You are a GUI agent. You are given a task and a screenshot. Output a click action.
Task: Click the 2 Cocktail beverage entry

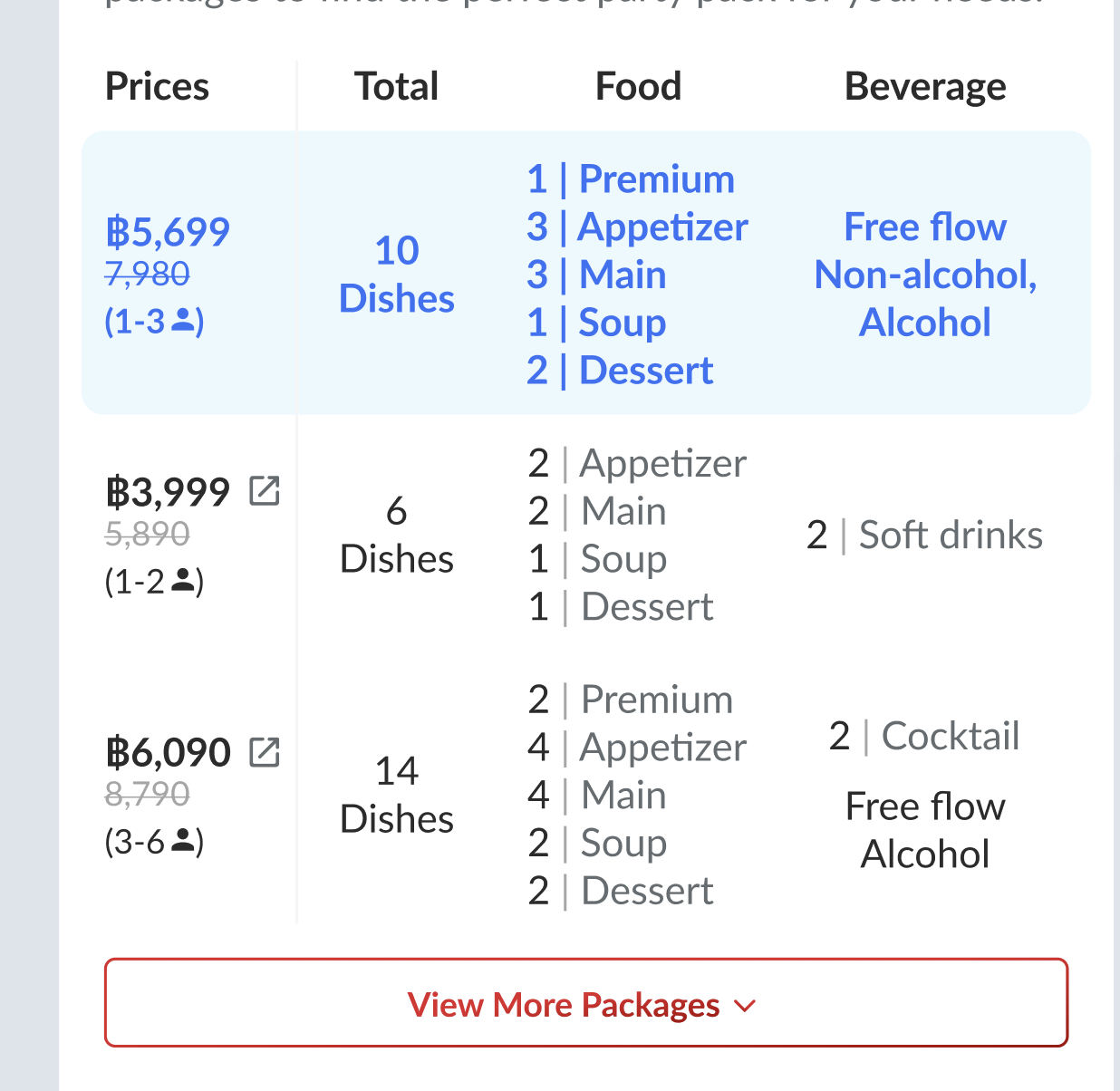[x=924, y=736]
